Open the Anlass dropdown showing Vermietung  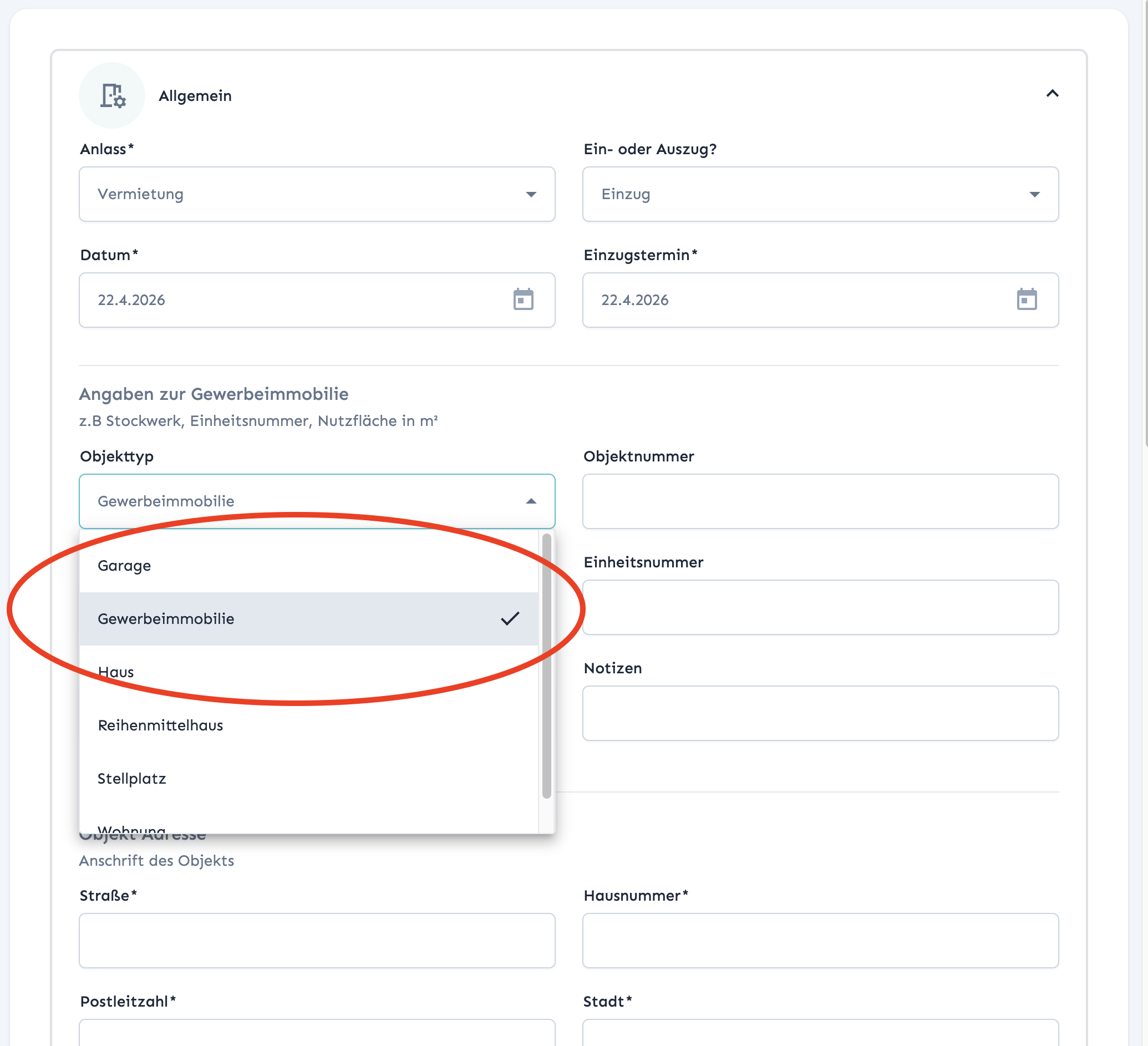click(317, 194)
